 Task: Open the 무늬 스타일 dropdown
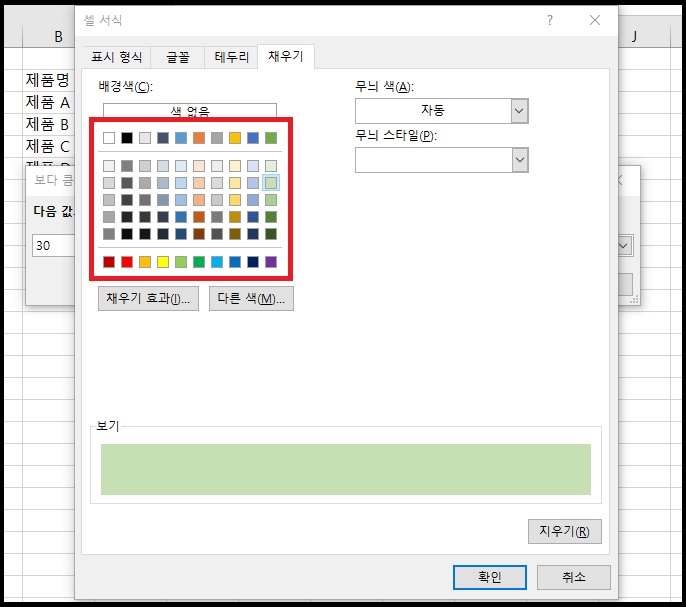(x=520, y=160)
